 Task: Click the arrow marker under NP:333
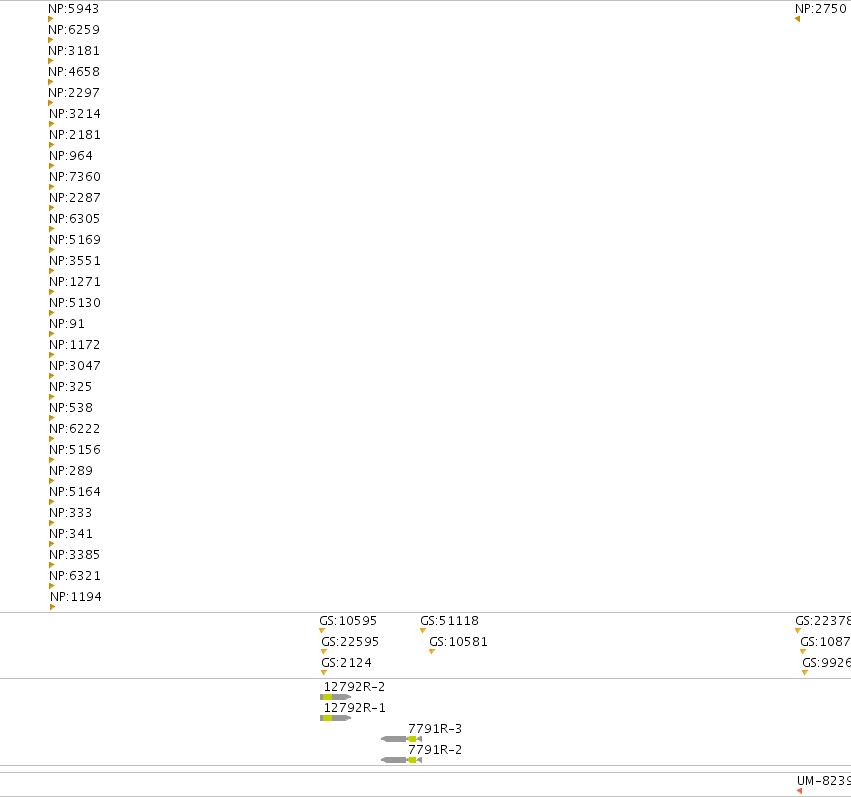(x=52, y=523)
